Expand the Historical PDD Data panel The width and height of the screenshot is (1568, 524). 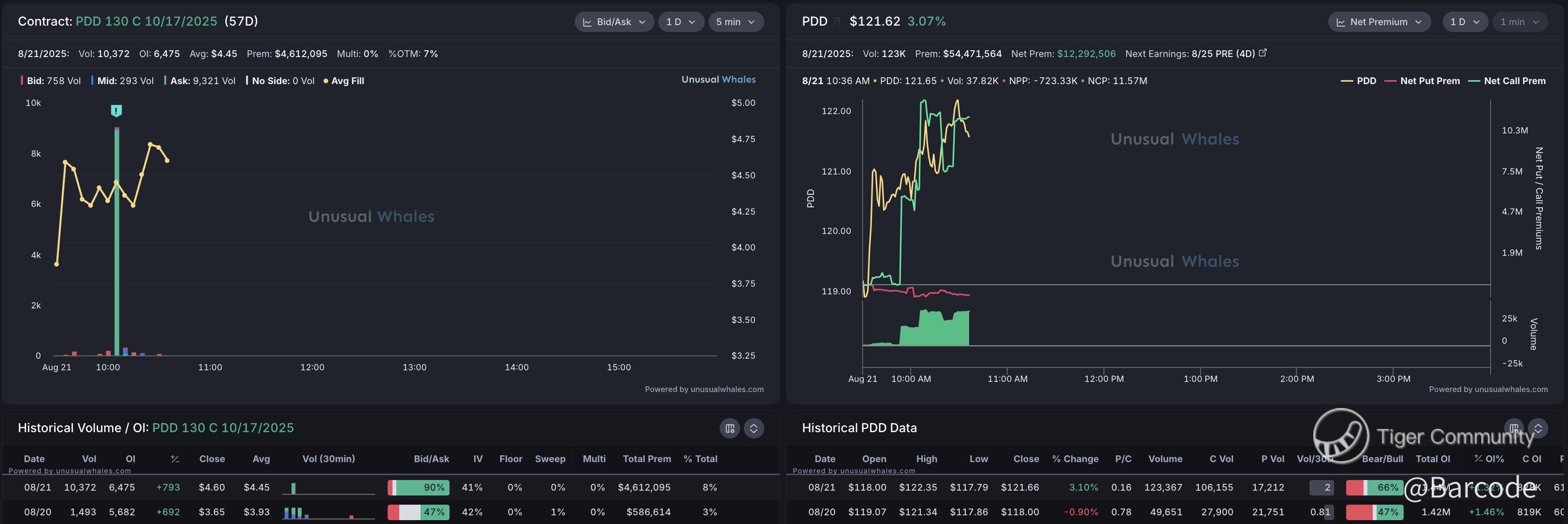(x=1538, y=428)
